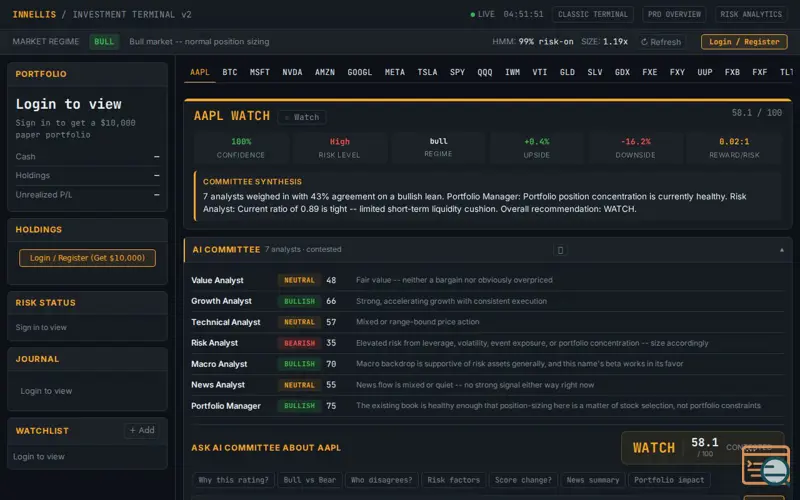Click the 'Score change?' prompt chip

tap(523, 480)
